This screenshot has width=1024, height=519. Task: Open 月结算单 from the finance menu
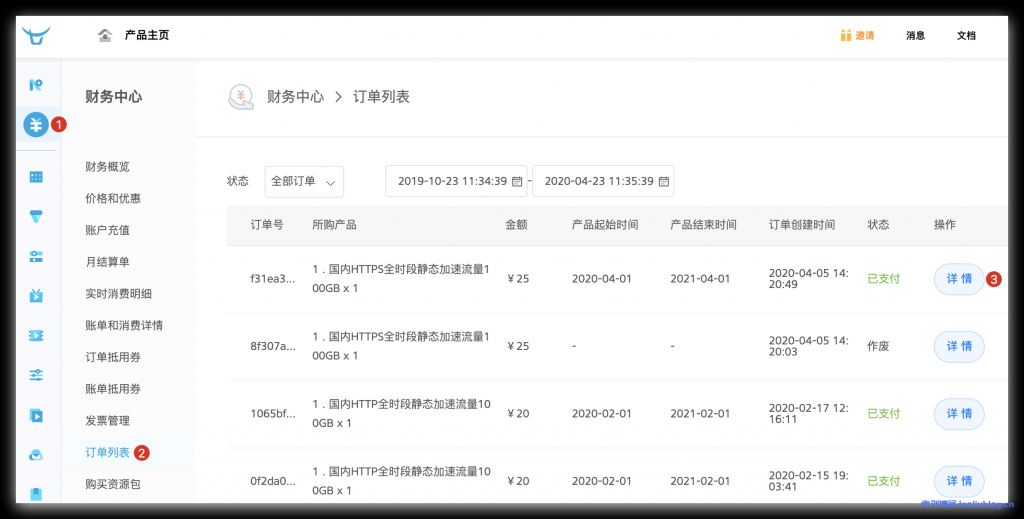click(x=108, y=262)
